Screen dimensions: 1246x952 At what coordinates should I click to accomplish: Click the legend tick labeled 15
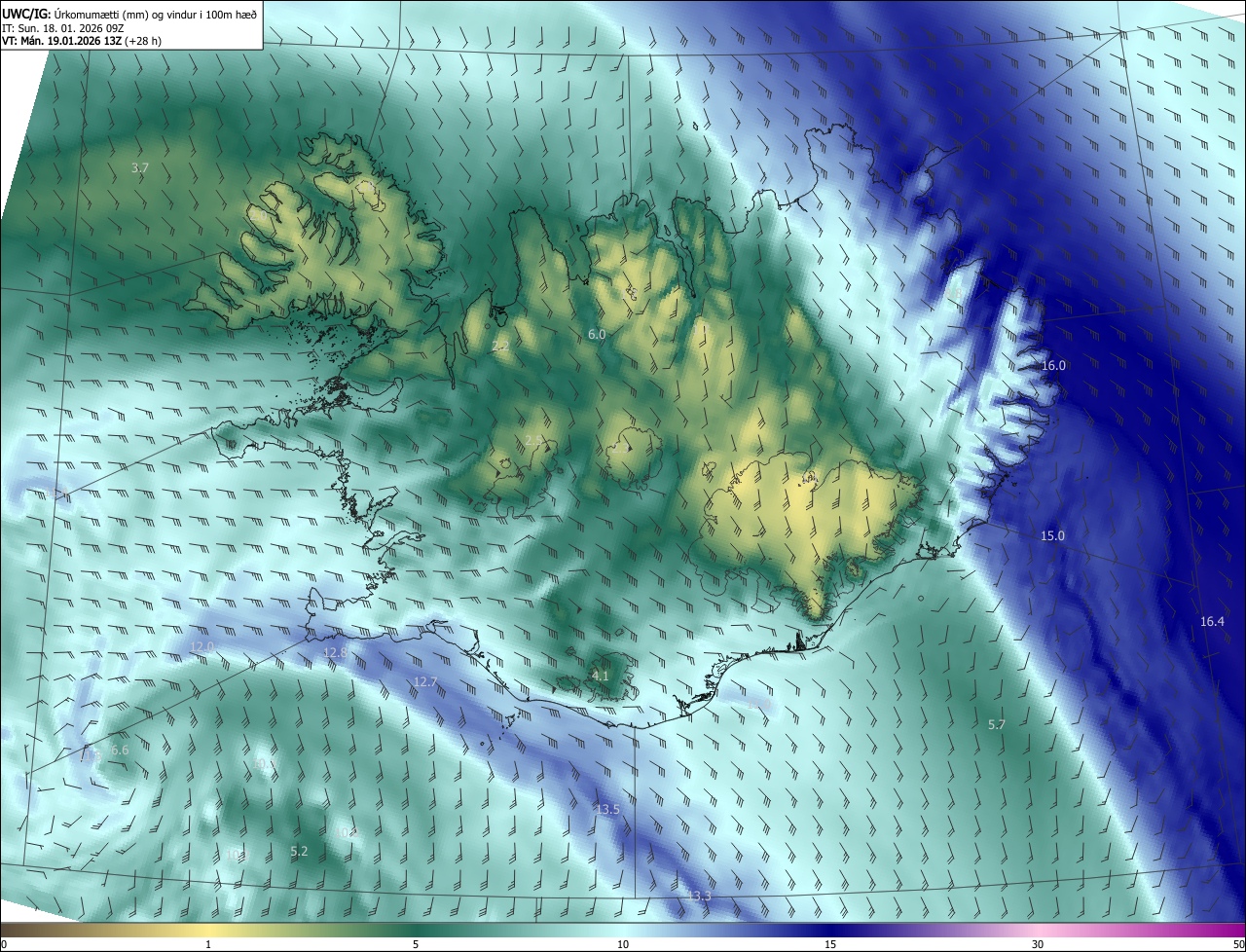click(830, 944)
